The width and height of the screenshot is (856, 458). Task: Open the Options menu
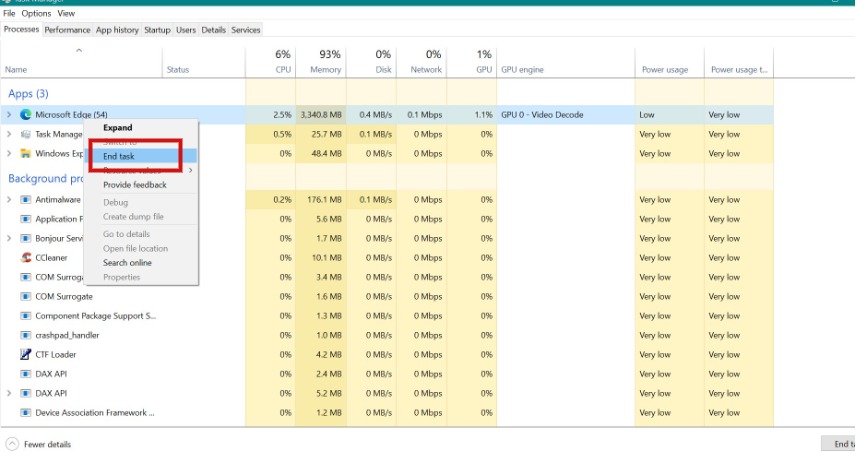point(36,13)
